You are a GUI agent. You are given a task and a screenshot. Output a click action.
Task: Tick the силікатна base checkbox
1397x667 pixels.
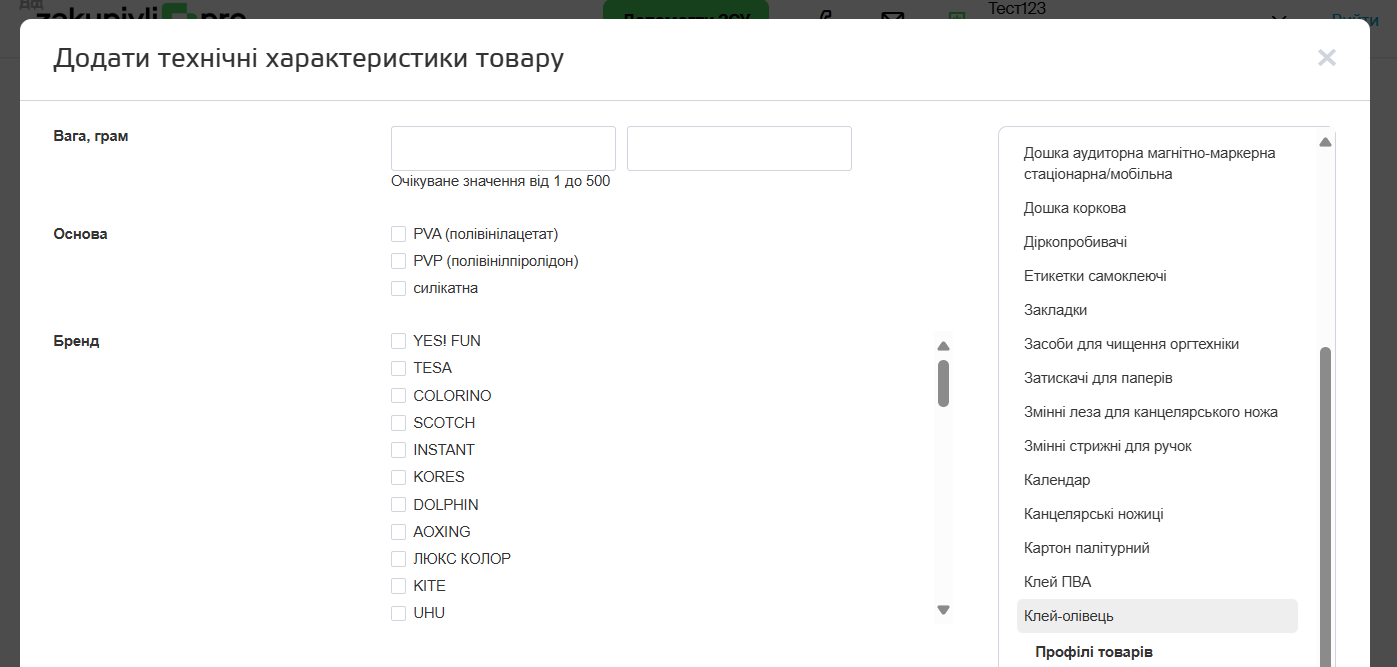point(399,289)
